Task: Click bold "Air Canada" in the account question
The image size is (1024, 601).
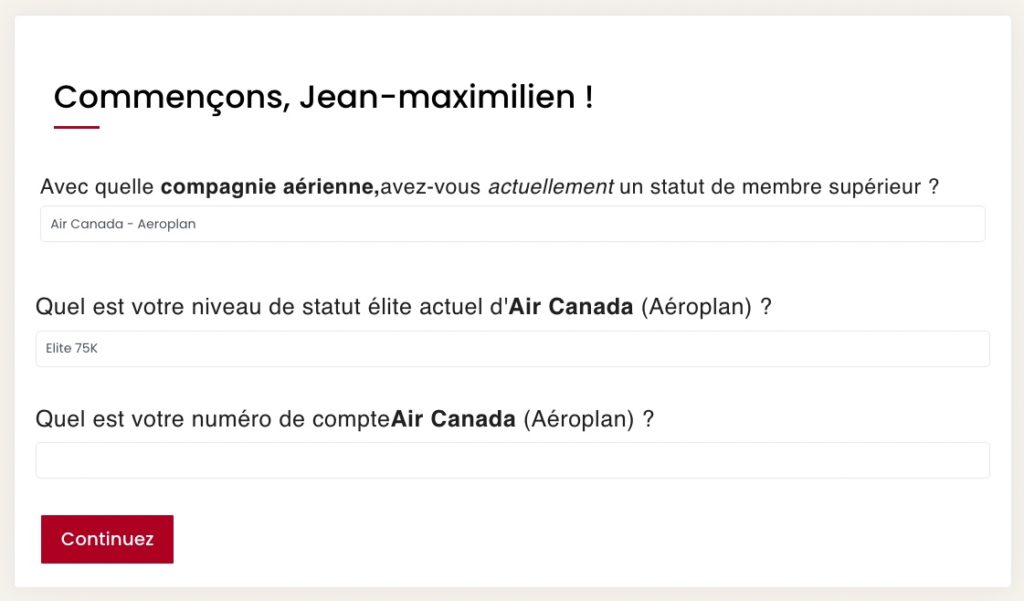Action: [453, 419]
